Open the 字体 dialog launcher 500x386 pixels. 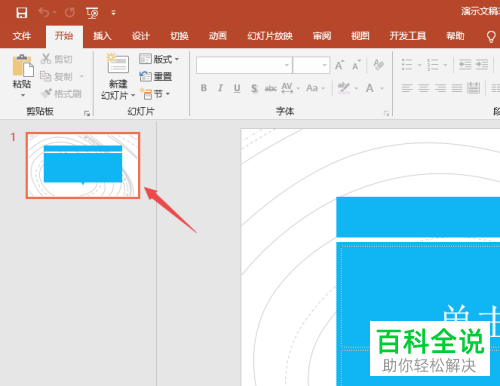pyautogui.click(x=386, y=113)
